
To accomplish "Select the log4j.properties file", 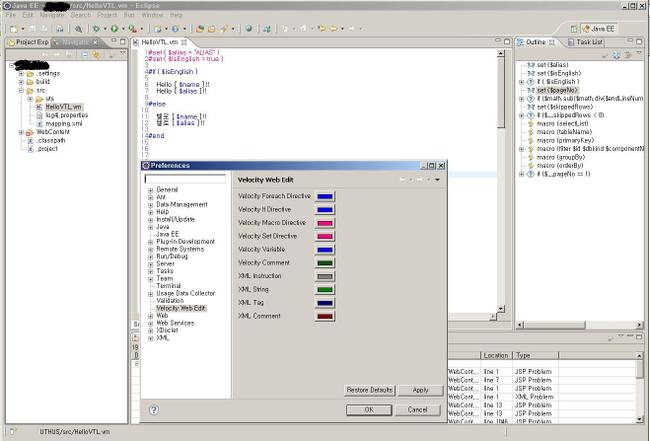I will (67, 115).
